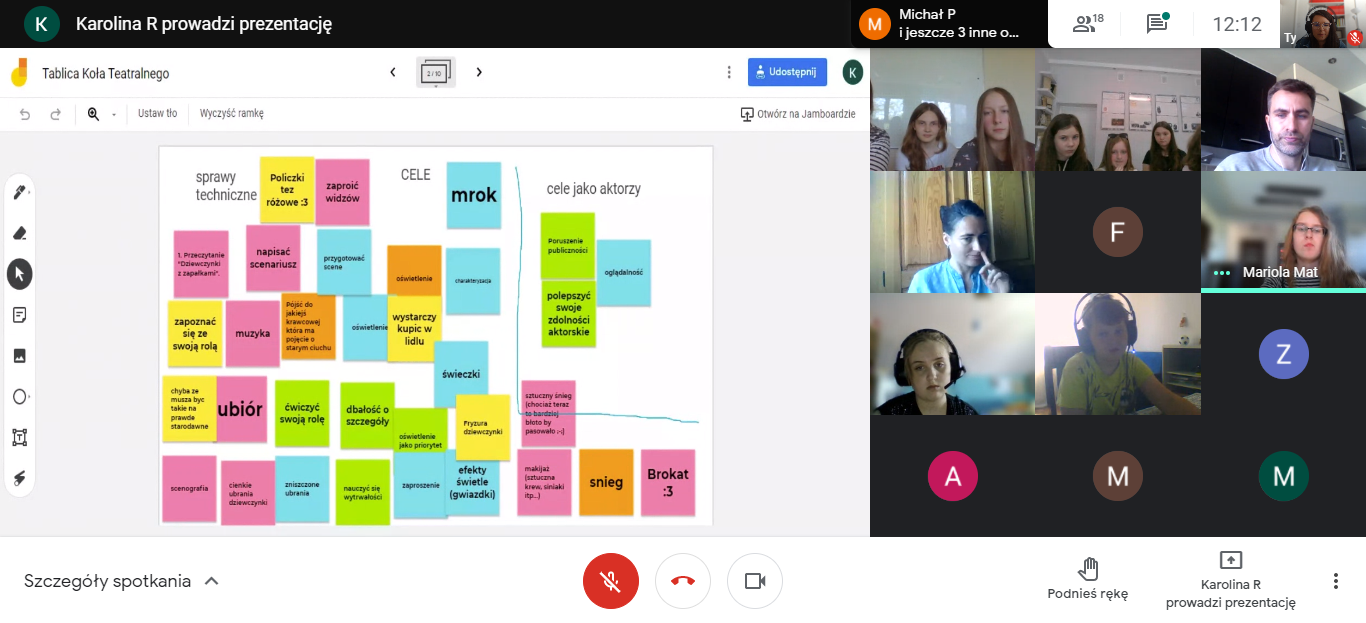
Task: Select the Pen tool in Jamboard sidebar
Action: pyautogui.click(x=20, y=192)
